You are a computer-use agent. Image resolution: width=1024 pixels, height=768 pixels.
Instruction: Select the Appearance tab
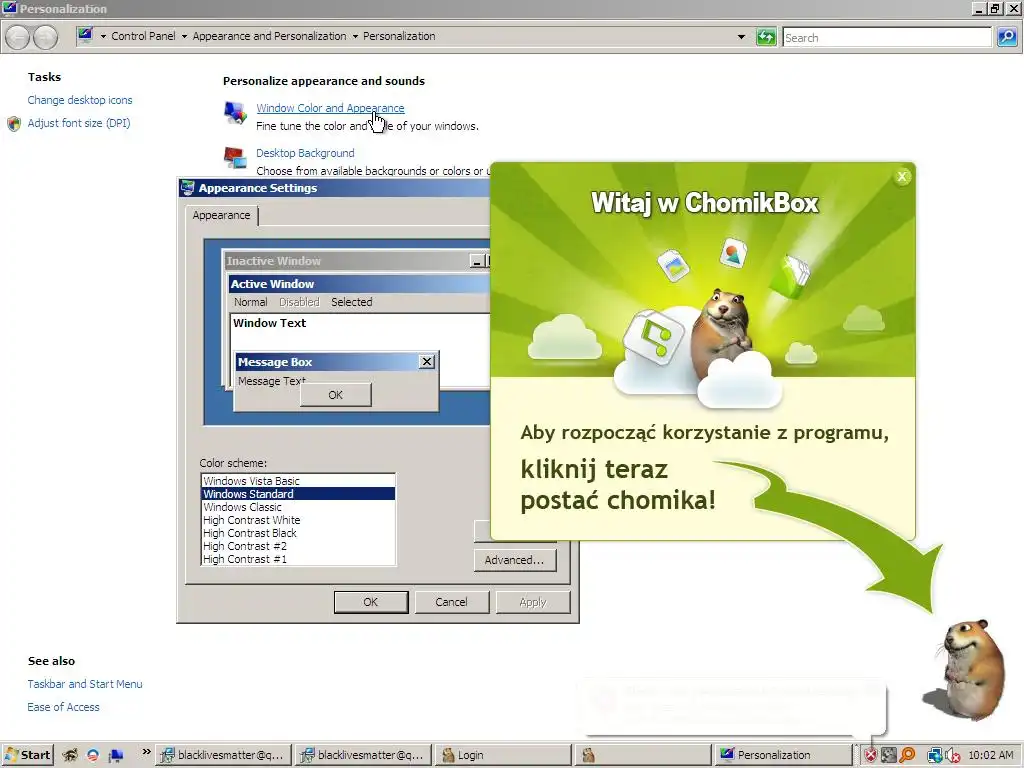coord(221,215)
